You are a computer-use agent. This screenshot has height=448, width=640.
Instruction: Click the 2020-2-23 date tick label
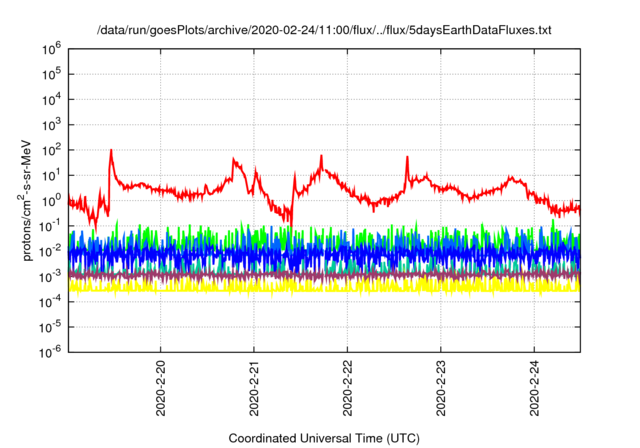441,388
